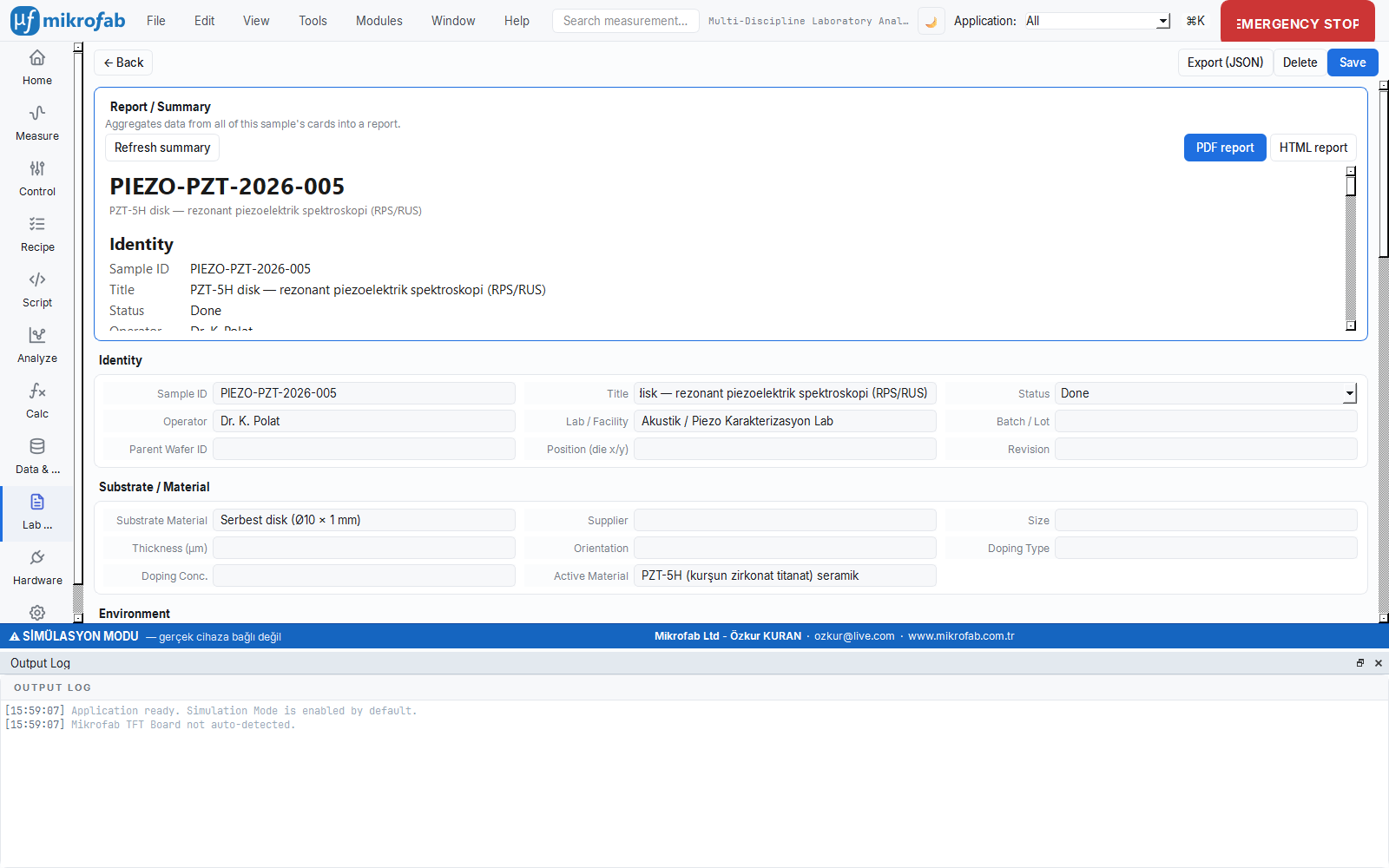Click the main page vertical scrollbar
This screenshot has width=1389, height=868.
click(x=1384, y=174)
